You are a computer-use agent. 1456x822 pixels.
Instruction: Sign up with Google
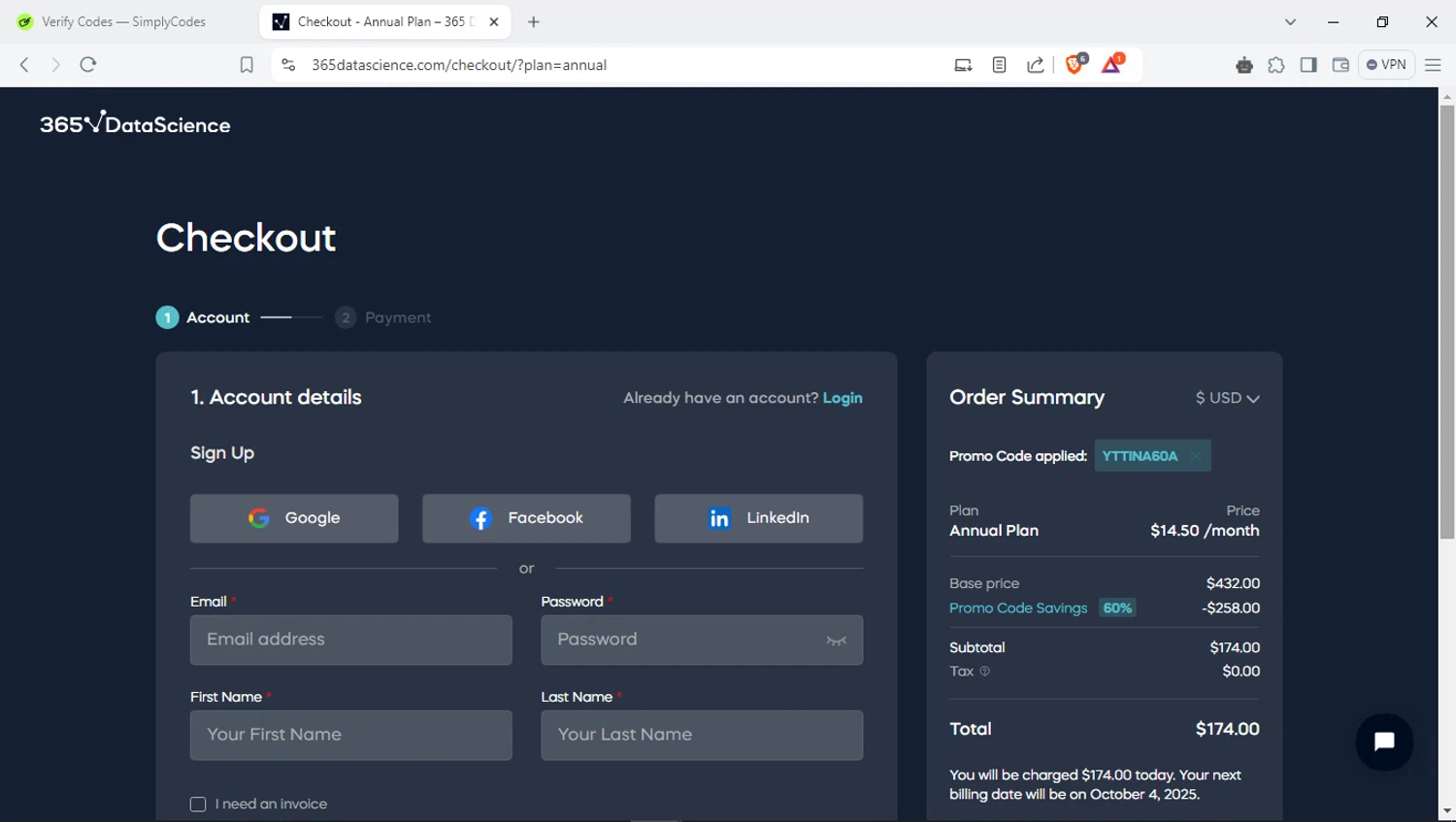(x=294, y=518)
